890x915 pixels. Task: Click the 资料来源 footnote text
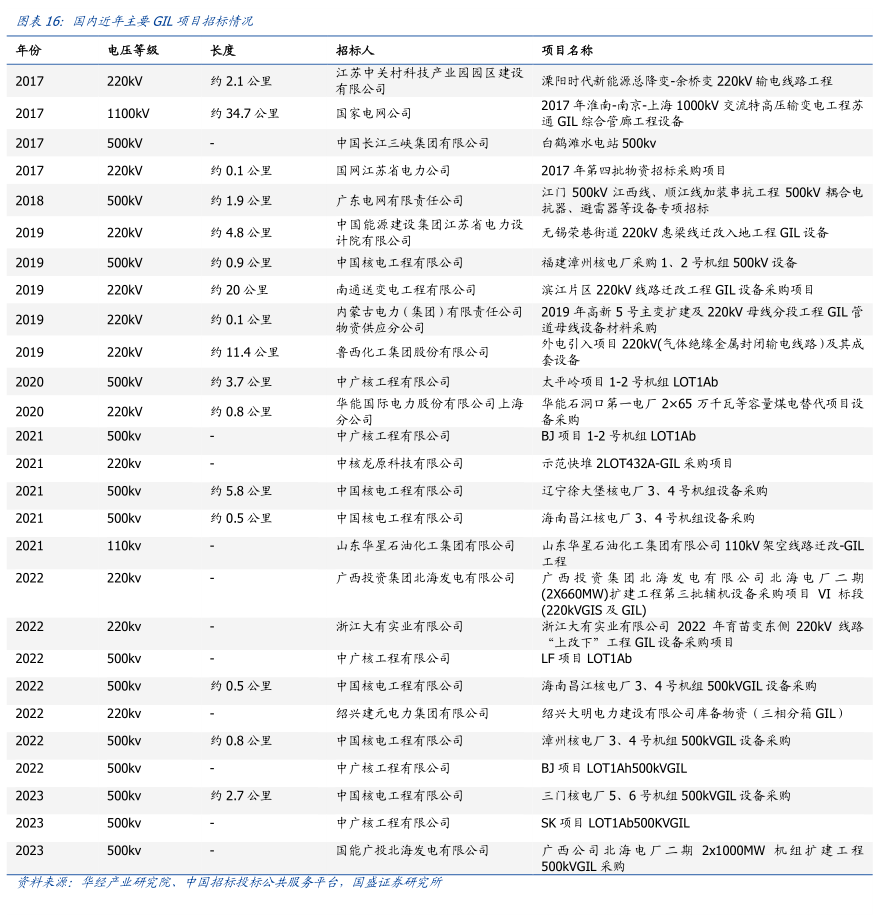[x=229, y=882]
